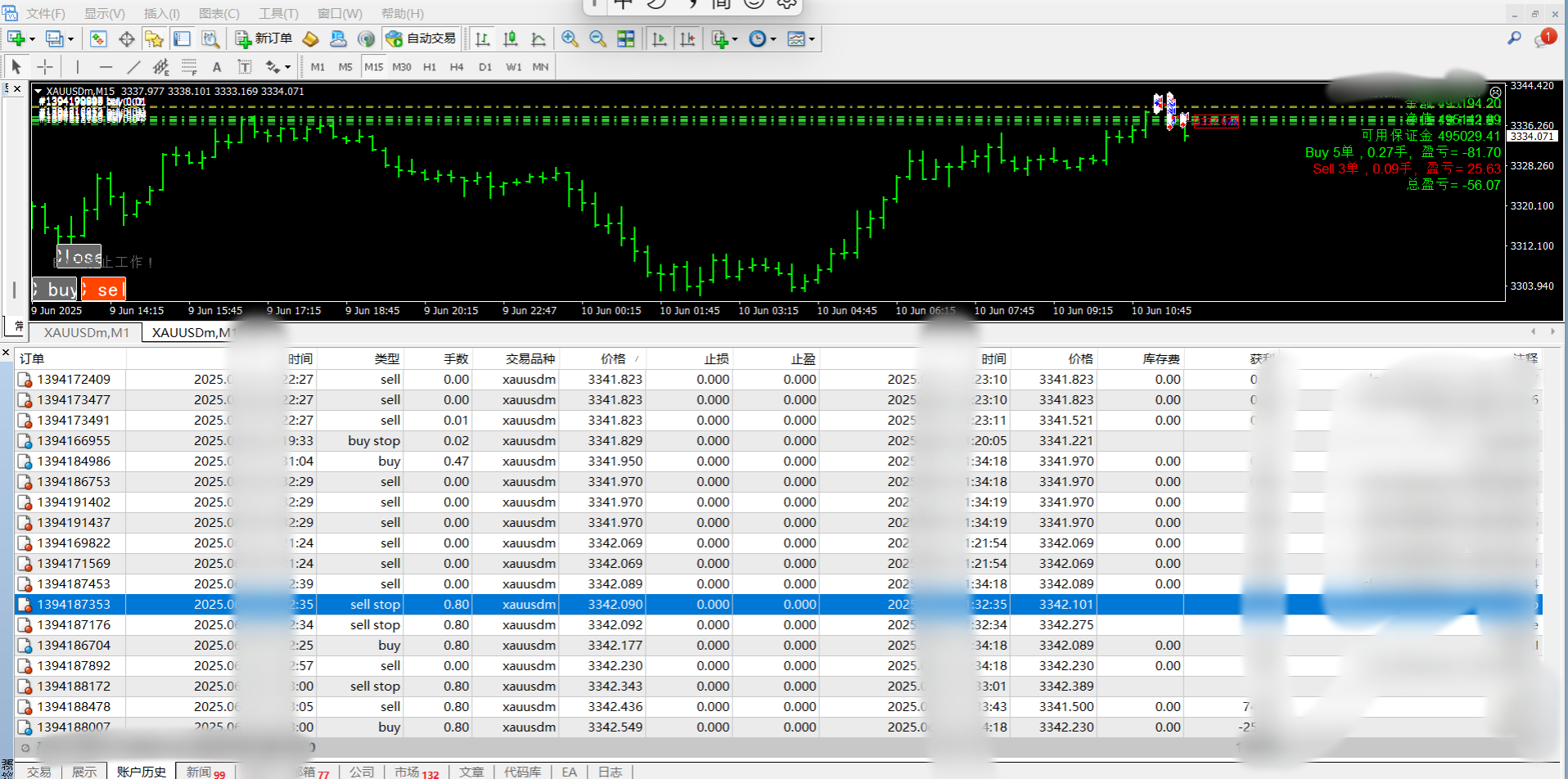Viewport: 1568px width, 779px height.
Task: Click the 新订单 new order button
Action: tap(264, 38)
